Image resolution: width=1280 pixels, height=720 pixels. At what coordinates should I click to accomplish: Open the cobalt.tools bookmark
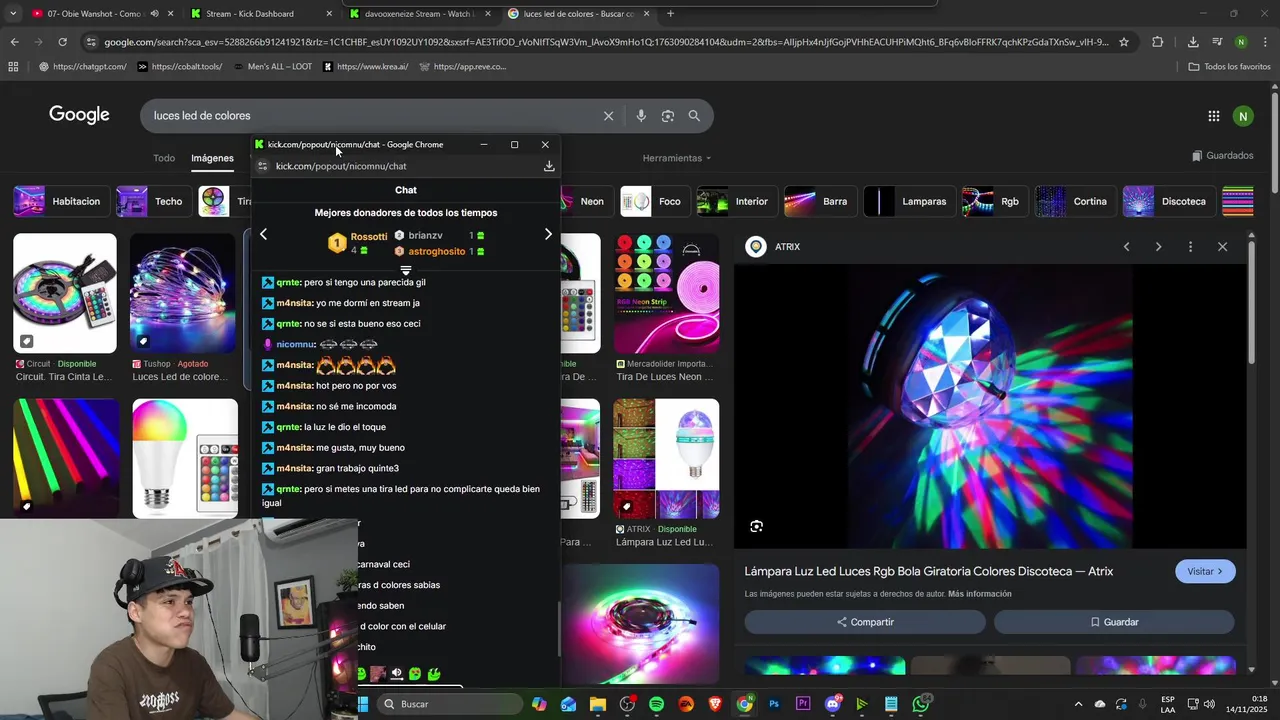179,67
